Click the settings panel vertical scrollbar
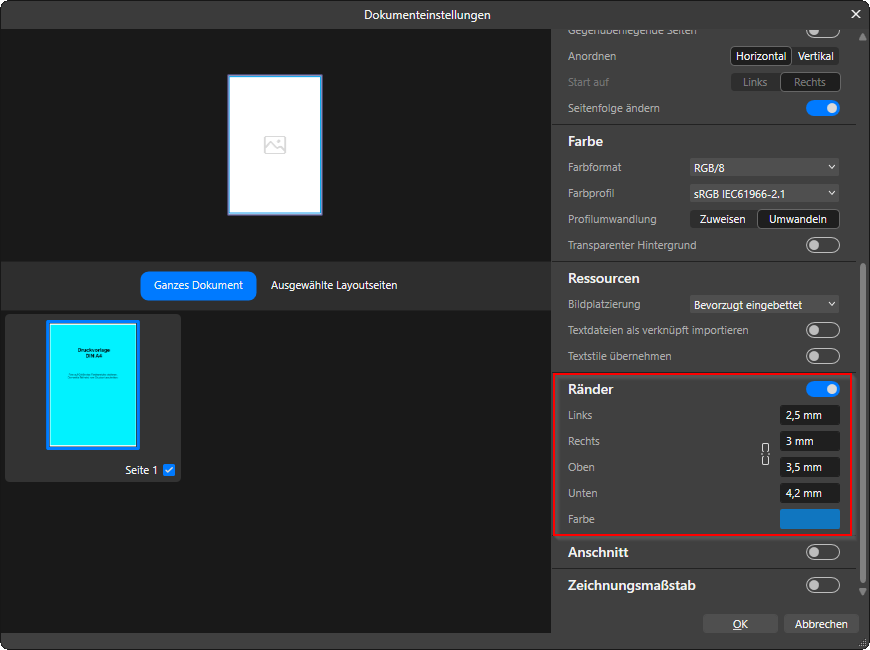 pyautogui.click(x=862, y=422)
